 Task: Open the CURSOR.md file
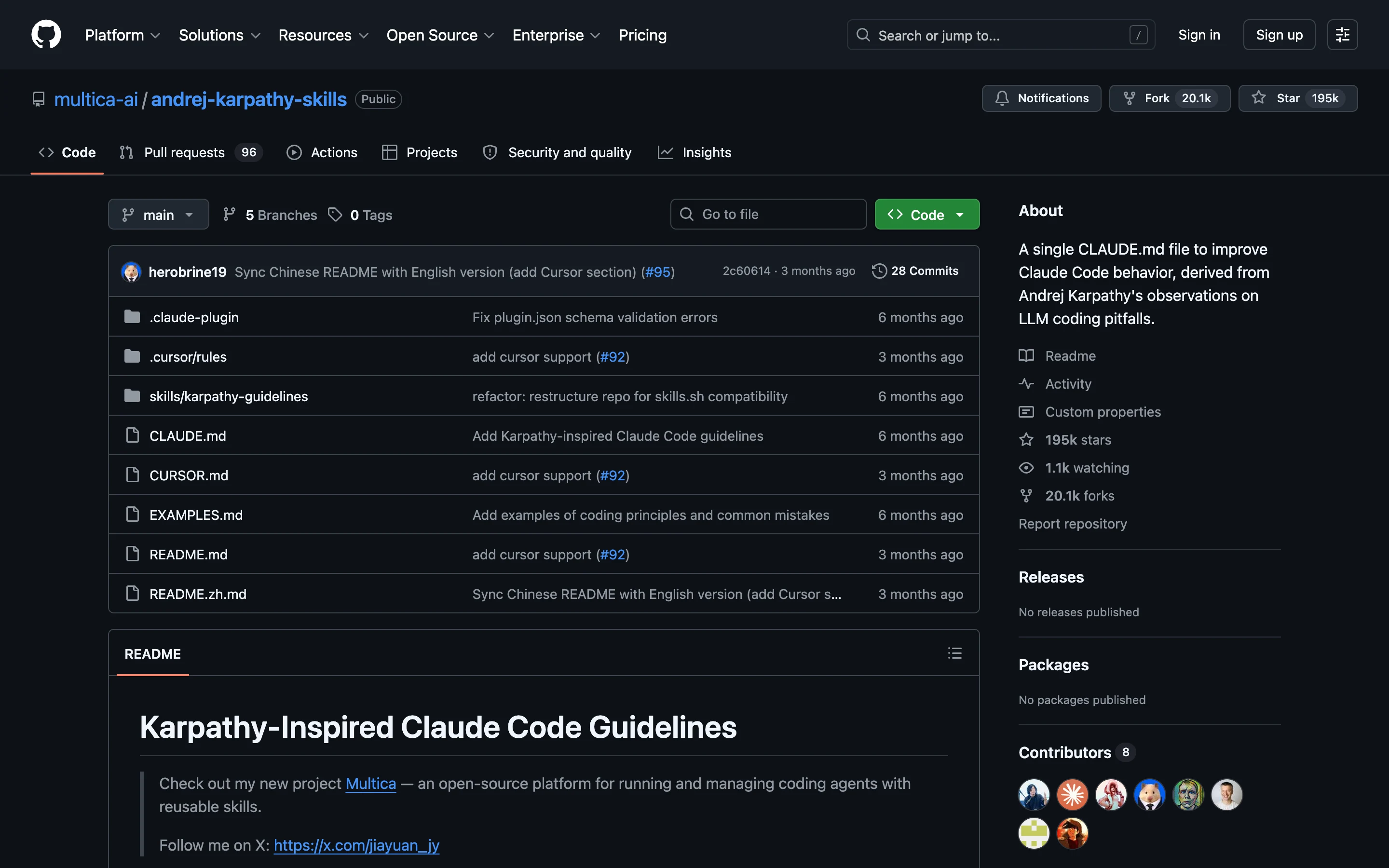point(189,475)
